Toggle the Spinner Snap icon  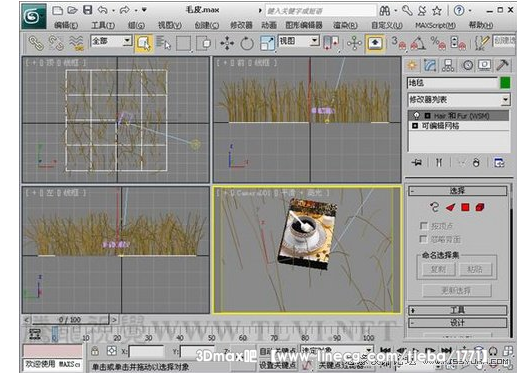[458, 43]
